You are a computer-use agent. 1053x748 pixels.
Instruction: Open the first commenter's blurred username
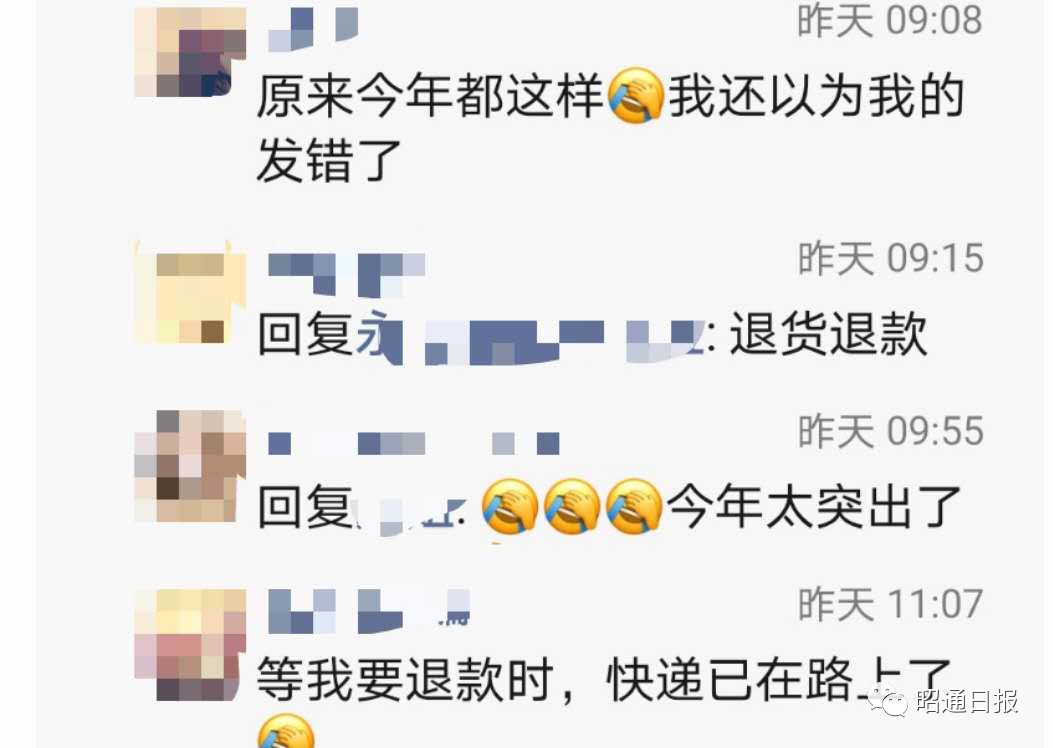312,30
